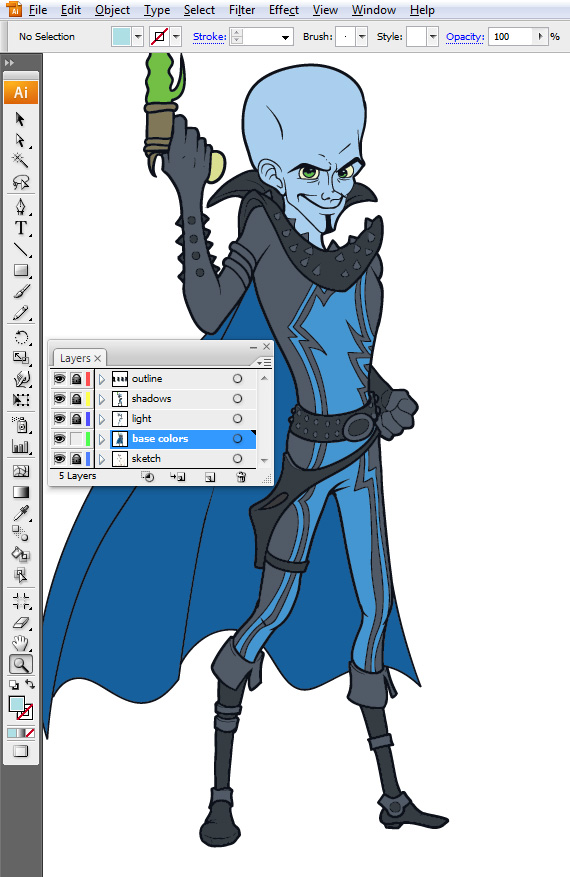
Task: Open the Window menu
Action: point(374,10)
